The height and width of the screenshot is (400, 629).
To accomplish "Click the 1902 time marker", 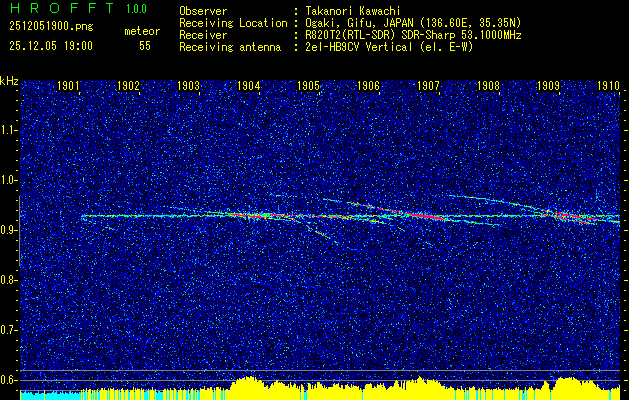I will [x=128, y=86].
